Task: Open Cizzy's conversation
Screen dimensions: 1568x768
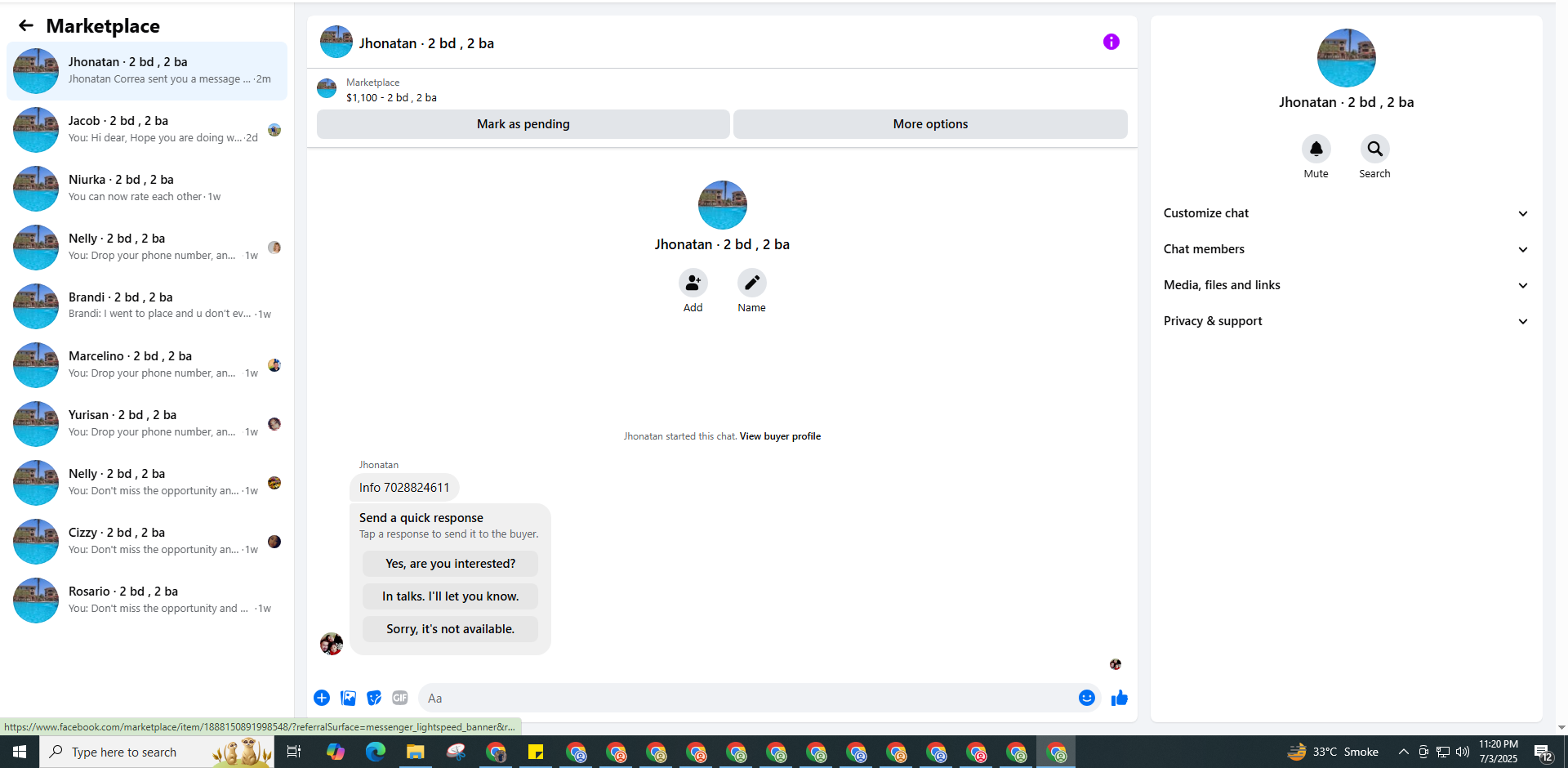Action: coord(147,542)
